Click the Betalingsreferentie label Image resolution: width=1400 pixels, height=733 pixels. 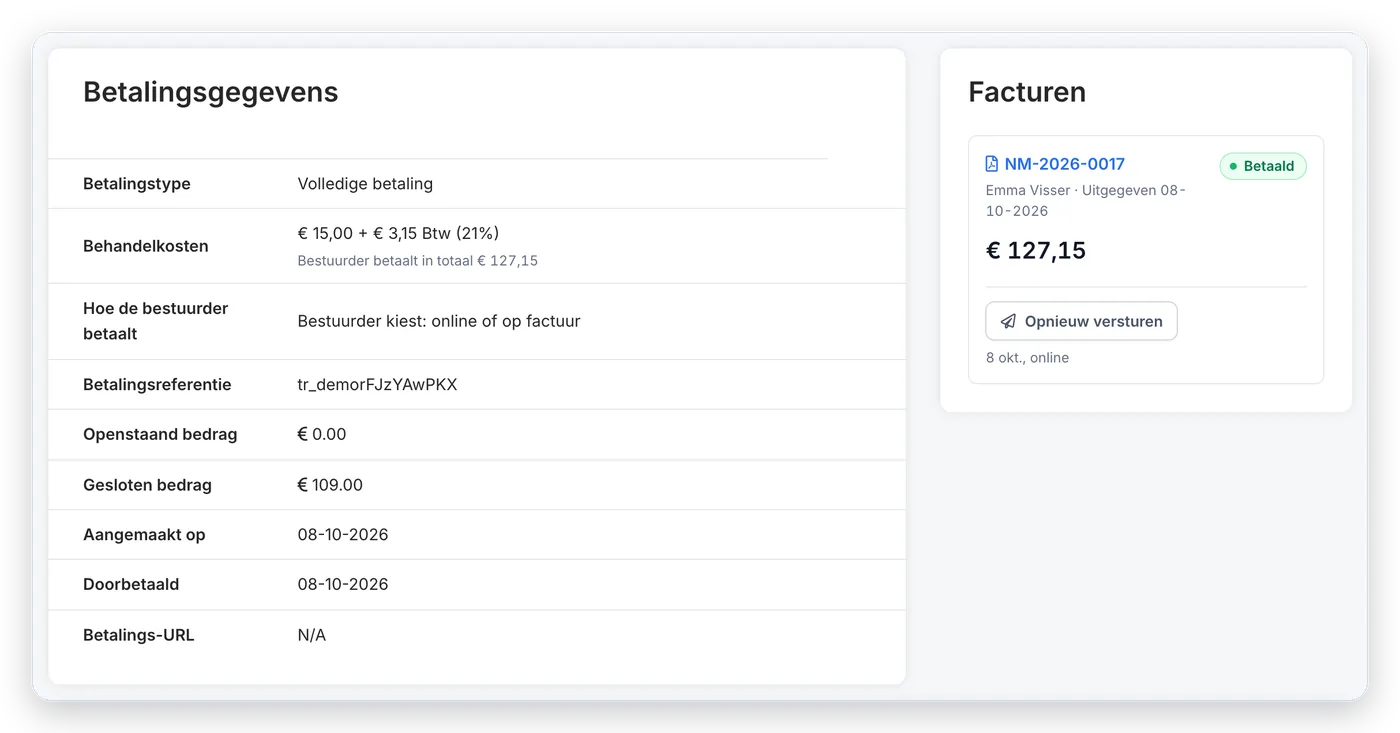pyautogui.click(x=157, y=384)
